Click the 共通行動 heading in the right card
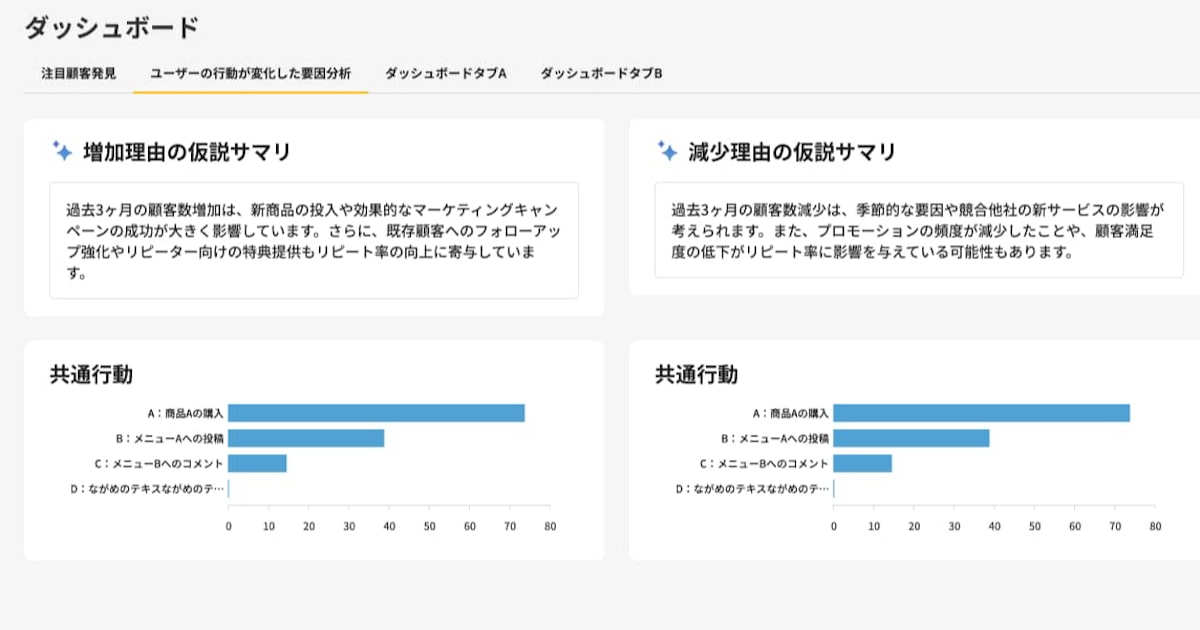The image size is (1200, 630). tap(696, 375)
